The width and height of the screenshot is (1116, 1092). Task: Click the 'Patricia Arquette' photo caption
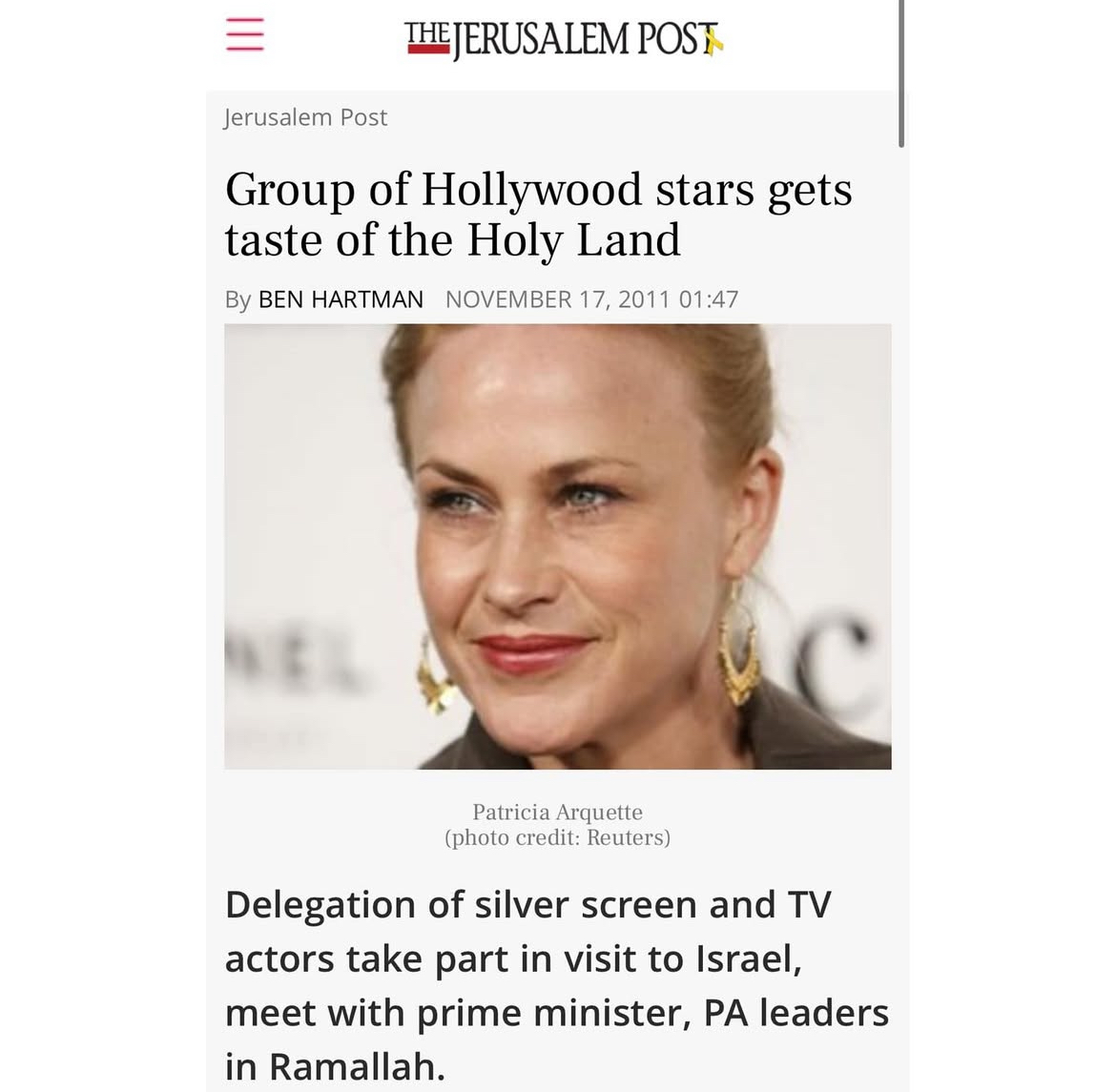point(557,812)
